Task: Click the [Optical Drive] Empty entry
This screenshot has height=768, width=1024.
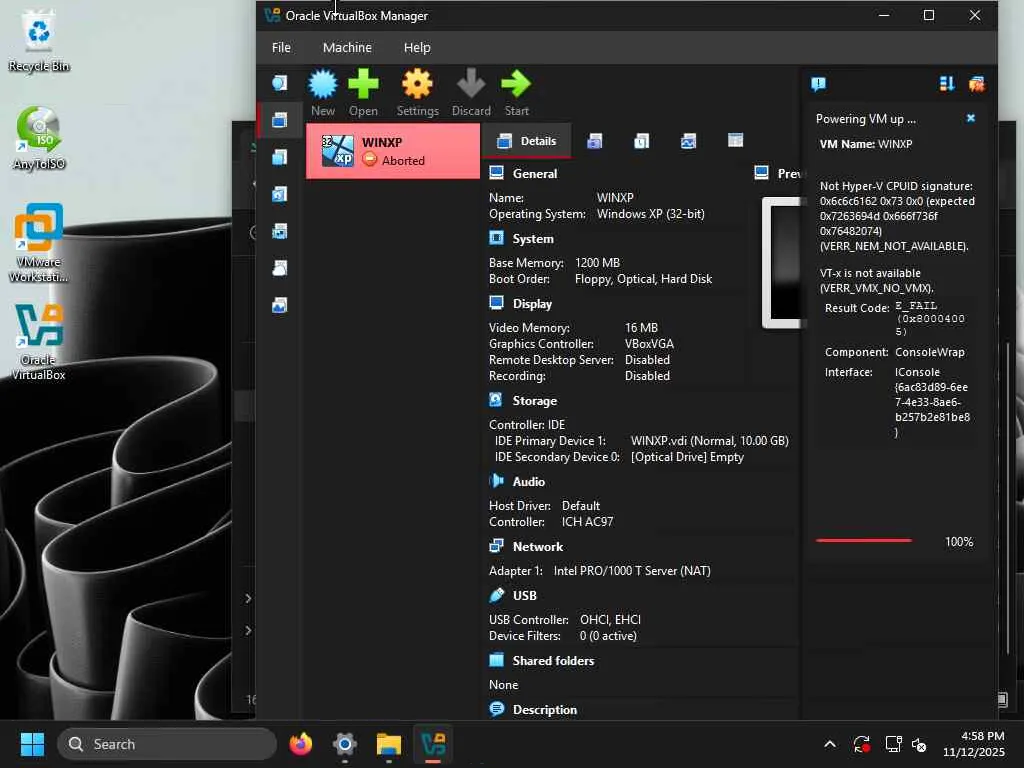Action: 687,457
